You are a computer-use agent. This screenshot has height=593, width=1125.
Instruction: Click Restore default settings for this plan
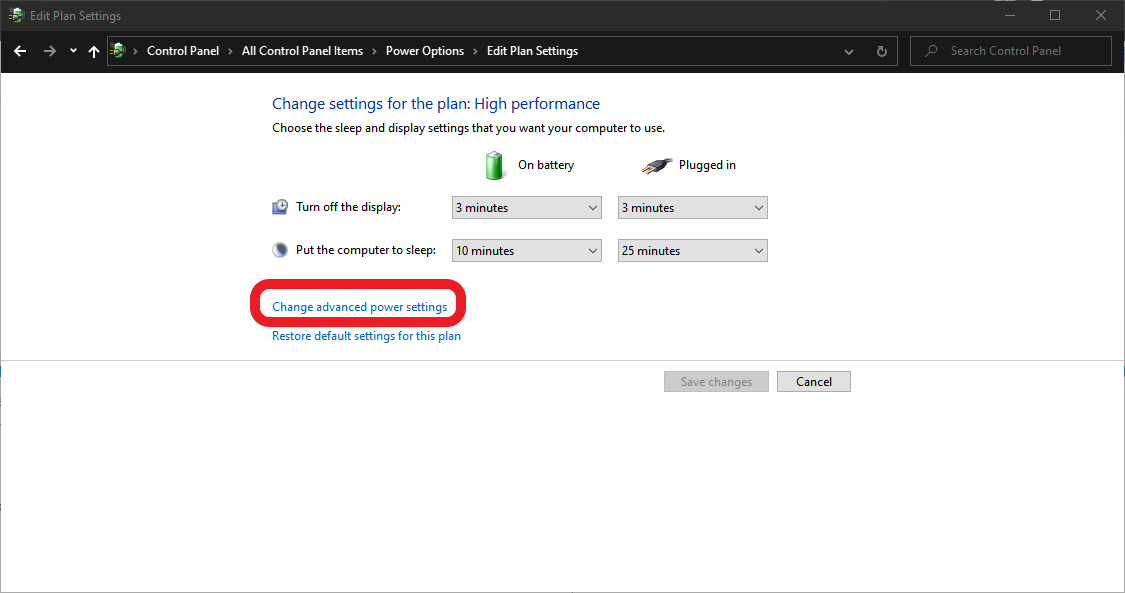(366, 336)
